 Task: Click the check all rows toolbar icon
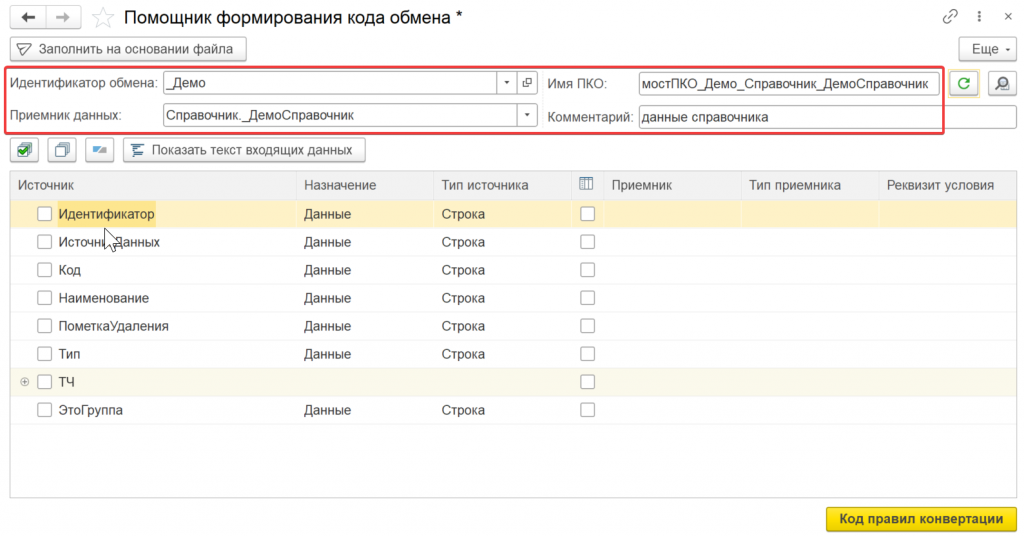tap(25, 150)
